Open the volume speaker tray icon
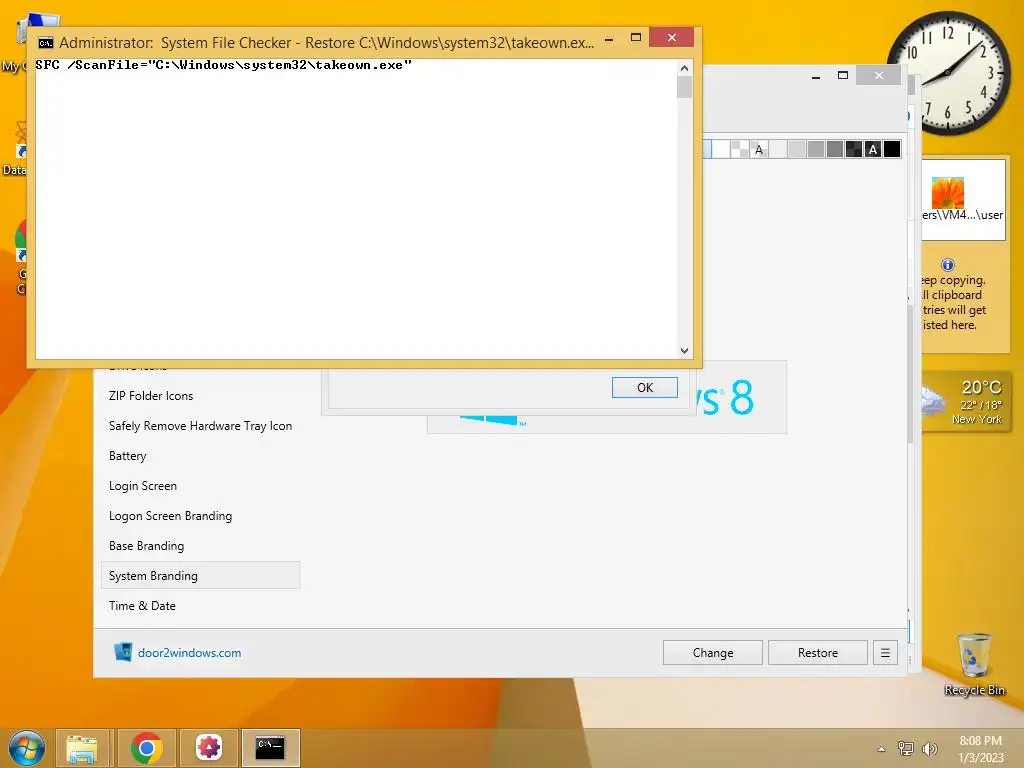Viewport: 1024px width, 768px height. pos(929,748)
